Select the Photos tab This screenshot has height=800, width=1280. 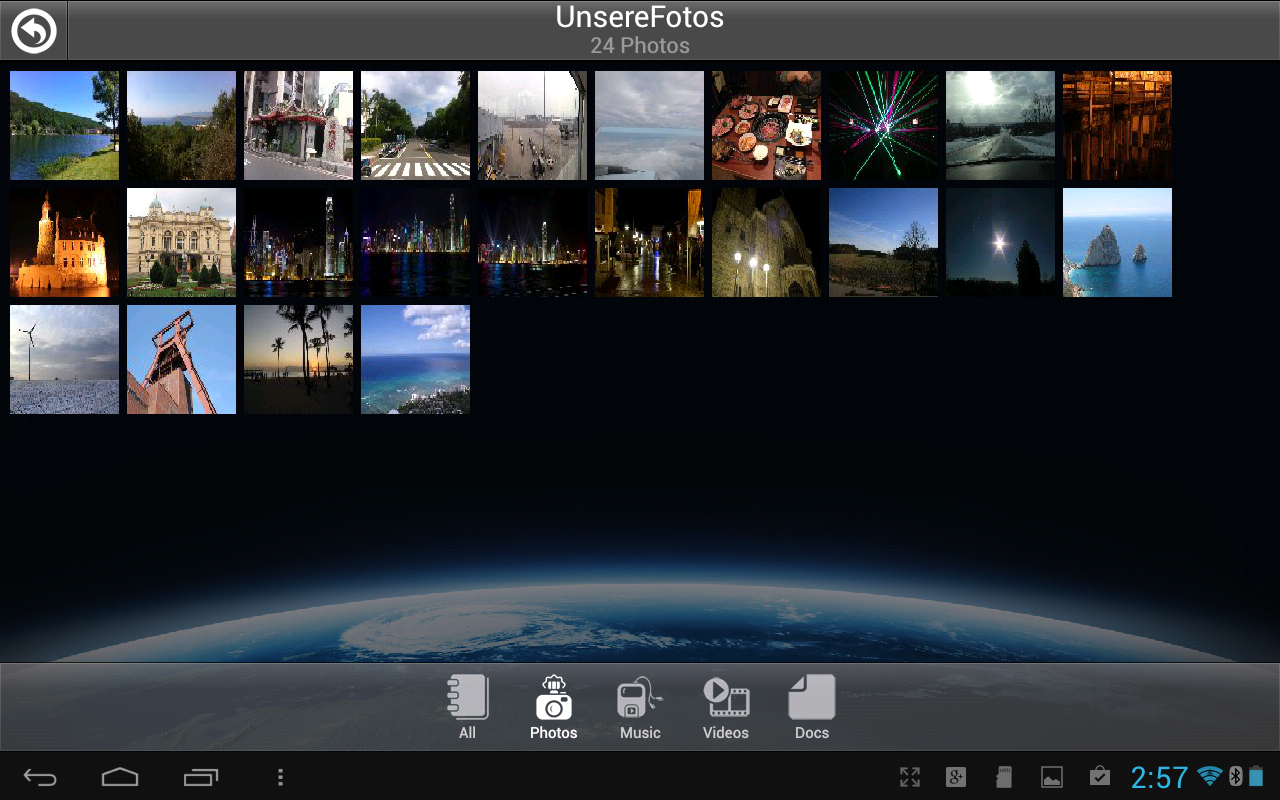(x=553, y=707)
